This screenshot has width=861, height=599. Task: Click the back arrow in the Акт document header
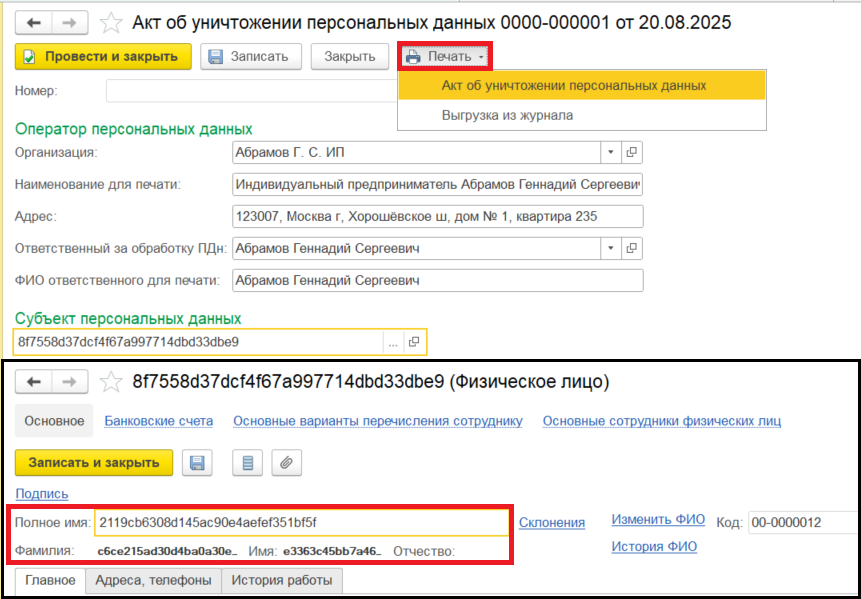click(33, 22)
